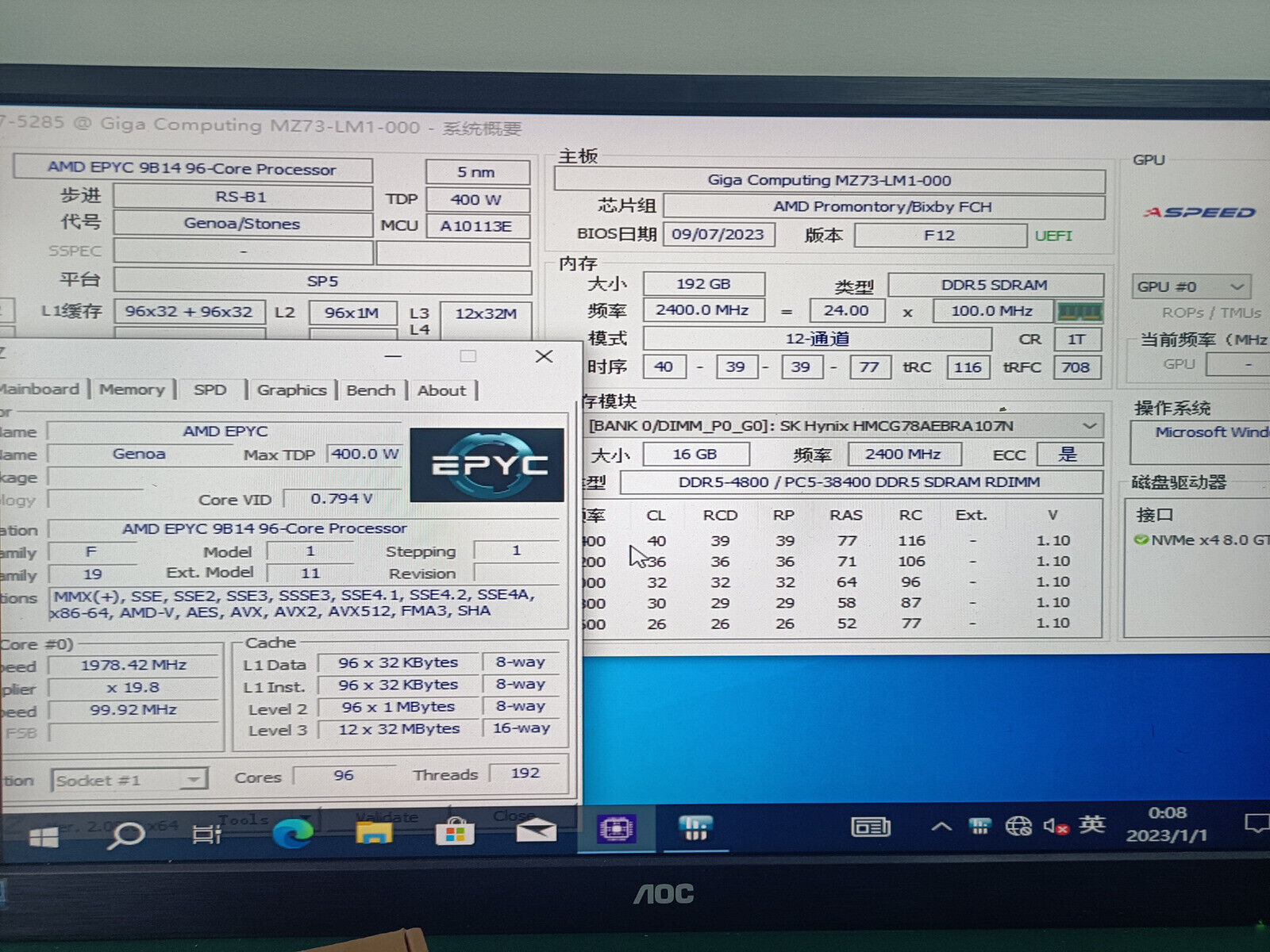Click the taskbar search magnifier icon

pyautogui.click(x=125, y=835)
